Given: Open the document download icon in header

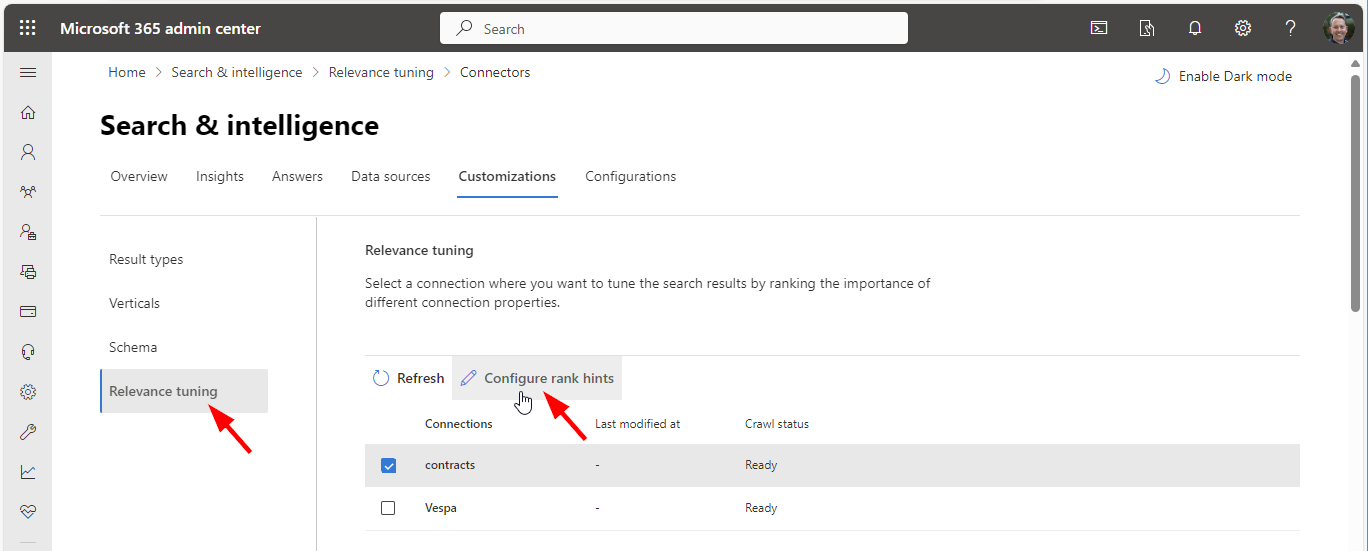Looking at the screenshot, I should [1147, 28].
